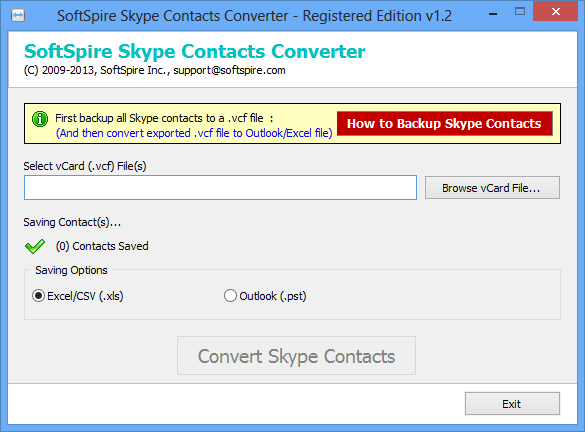Click the Outlook (.pst) option label
This screenshot has width=585, height=432.
tap(273, 296)
